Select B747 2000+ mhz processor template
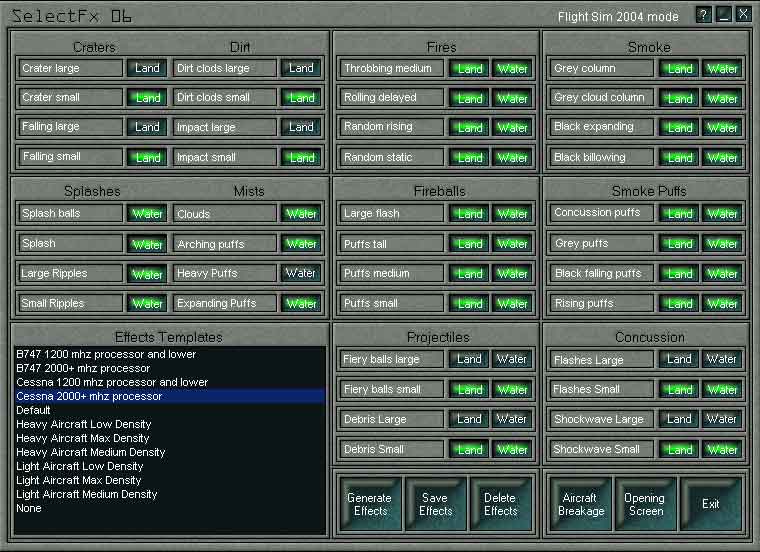 170,368
